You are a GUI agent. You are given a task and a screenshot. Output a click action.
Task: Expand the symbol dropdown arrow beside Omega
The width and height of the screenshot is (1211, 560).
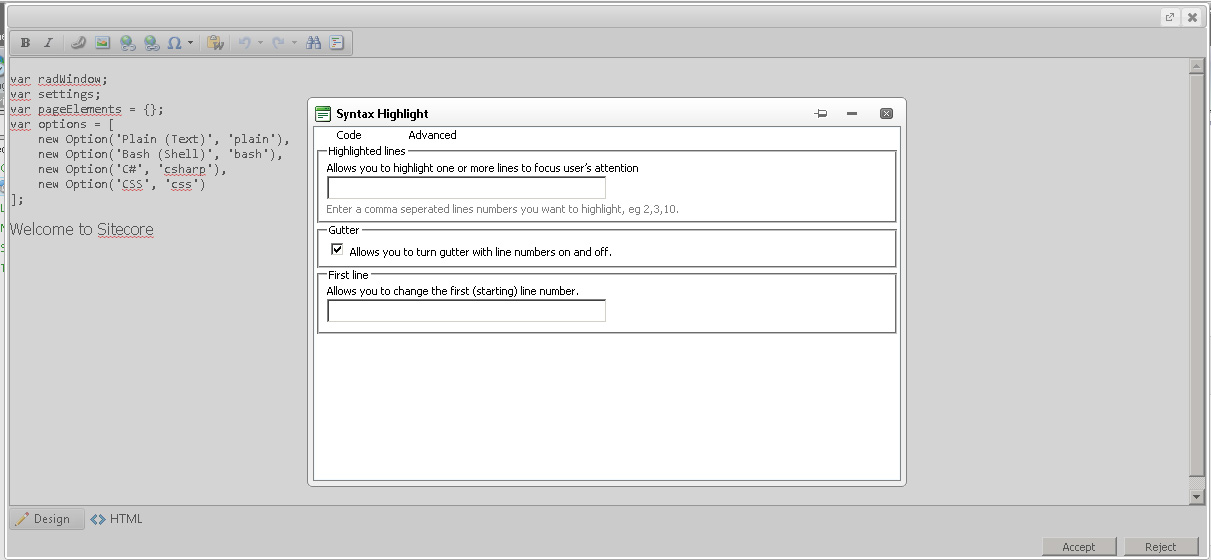tap(190, 43)
